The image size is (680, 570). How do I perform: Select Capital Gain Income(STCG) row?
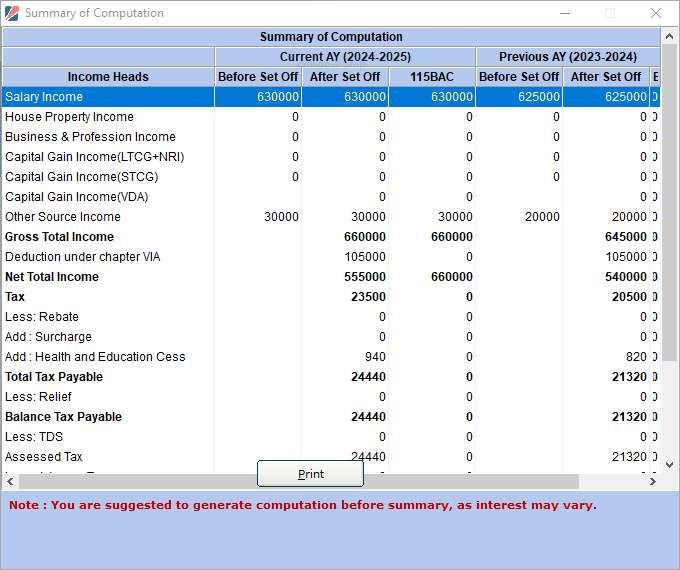tap(331, 177)
